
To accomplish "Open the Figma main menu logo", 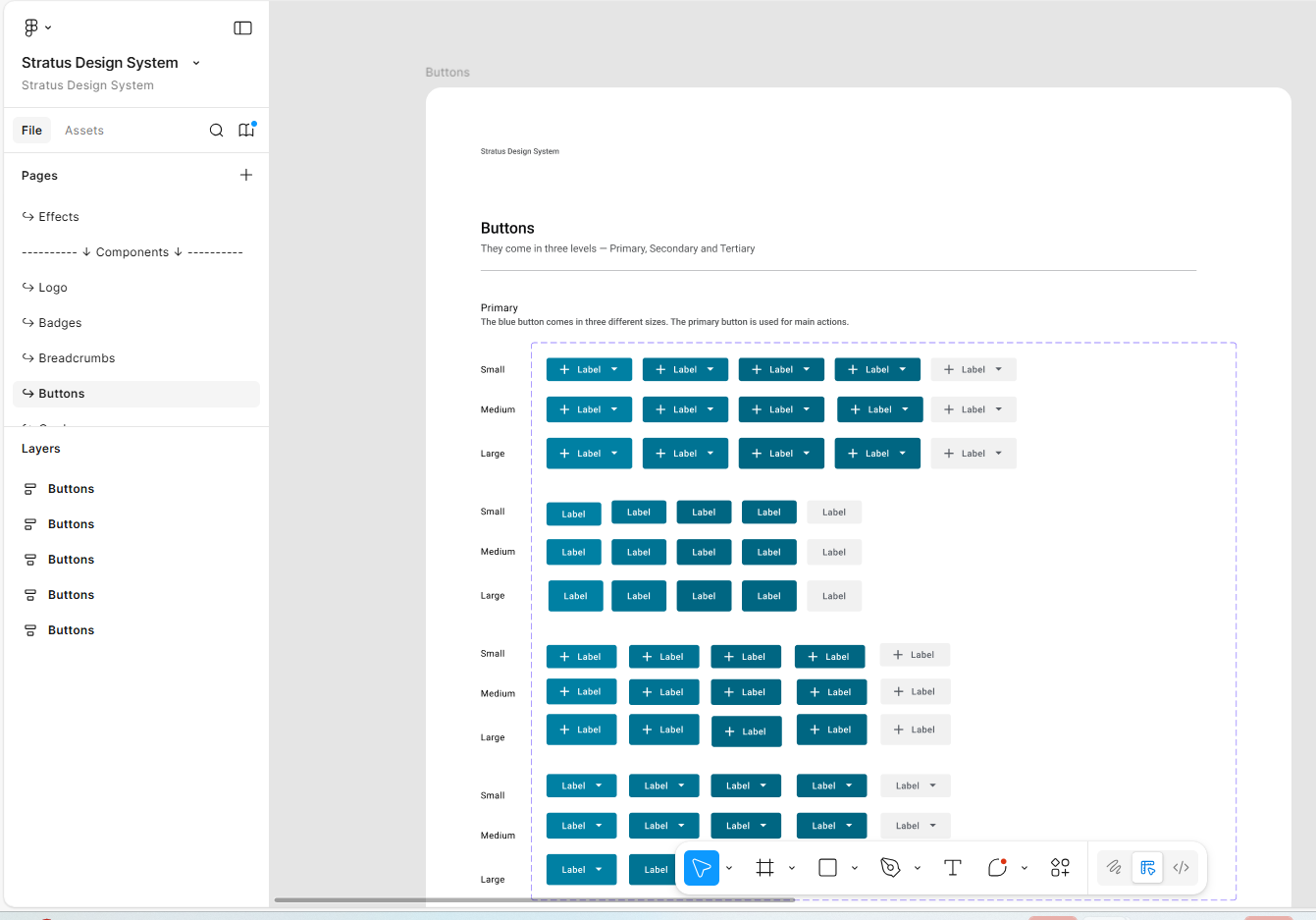I will [31, 27].
